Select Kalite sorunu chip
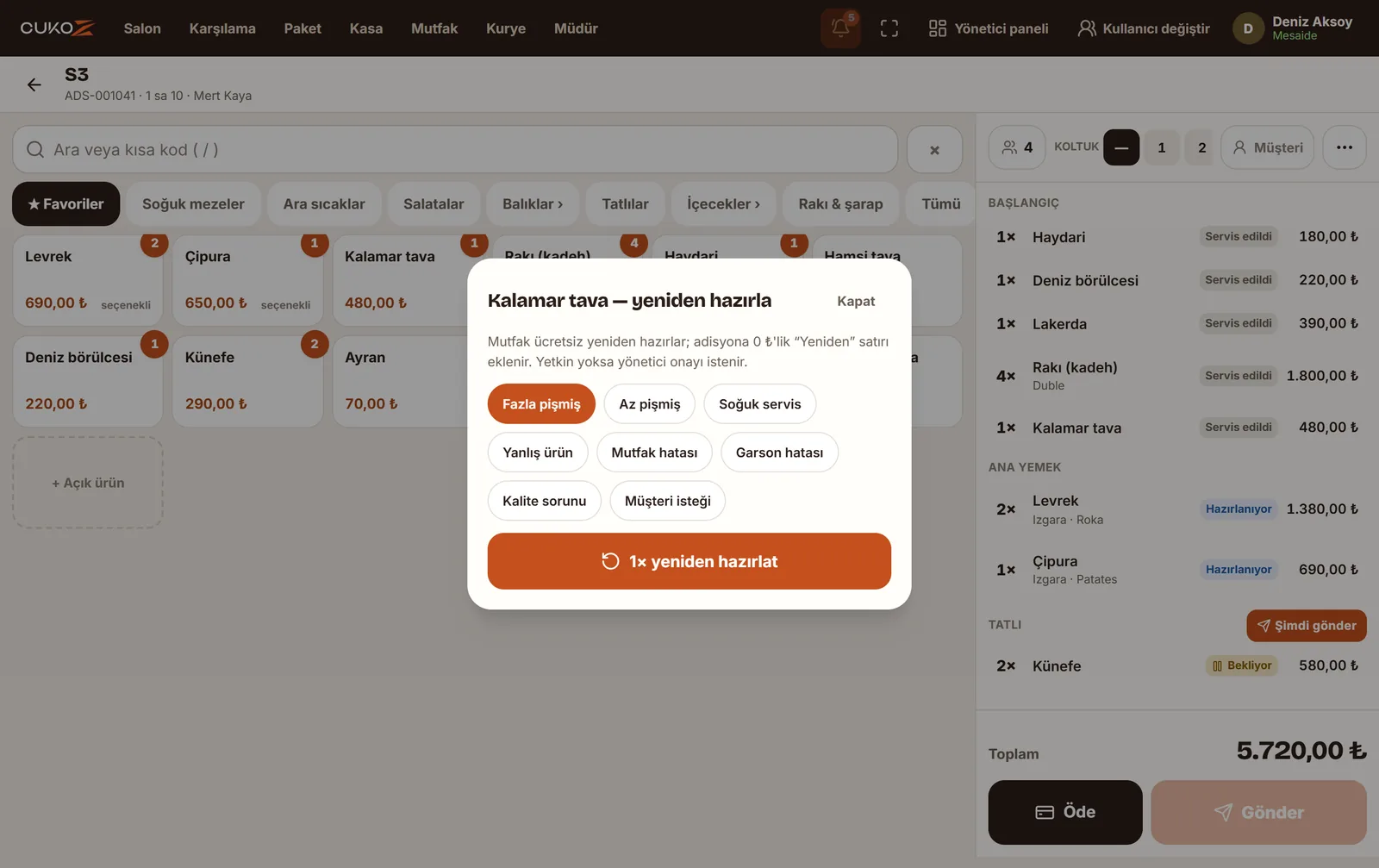 (x=545, y=501)
